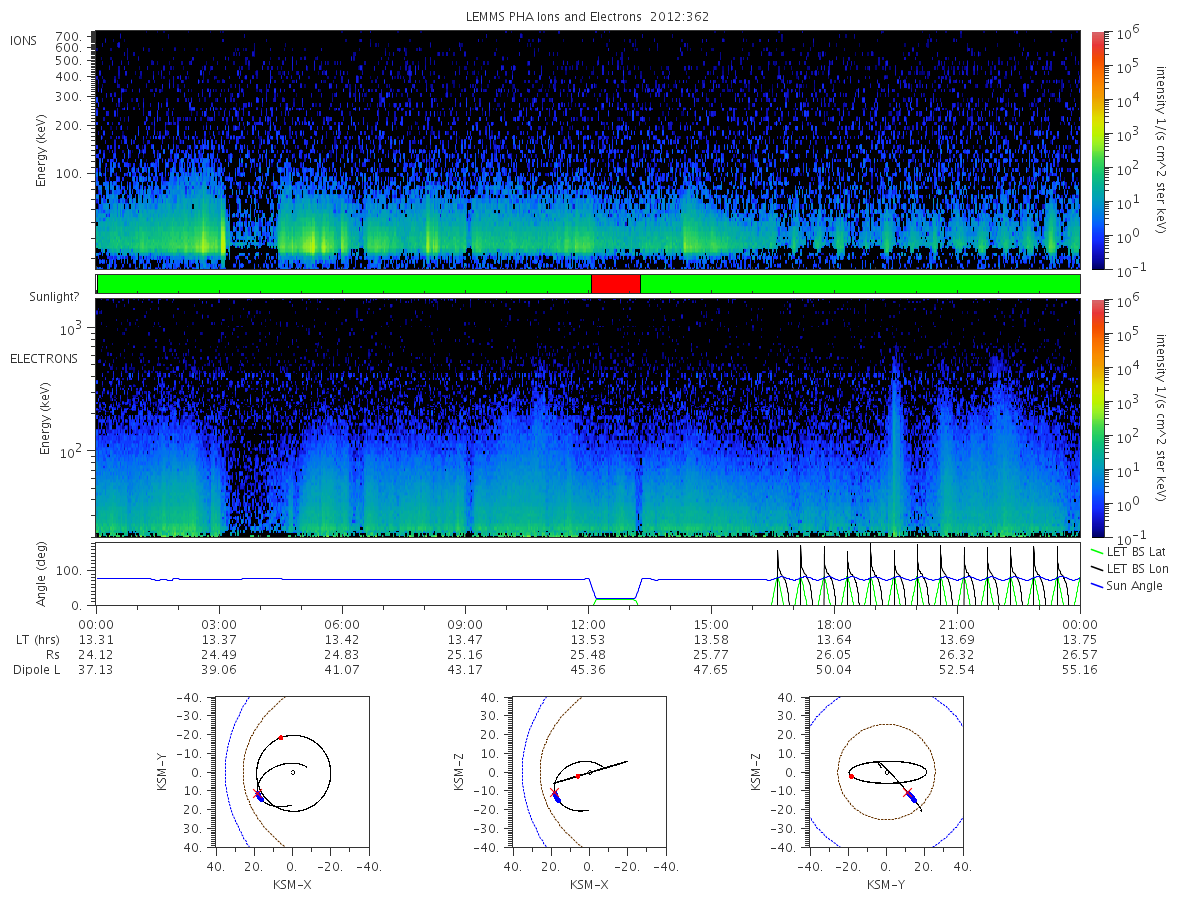
Task: Click the ELECTRONS panel label
Action: pos(43,359)
